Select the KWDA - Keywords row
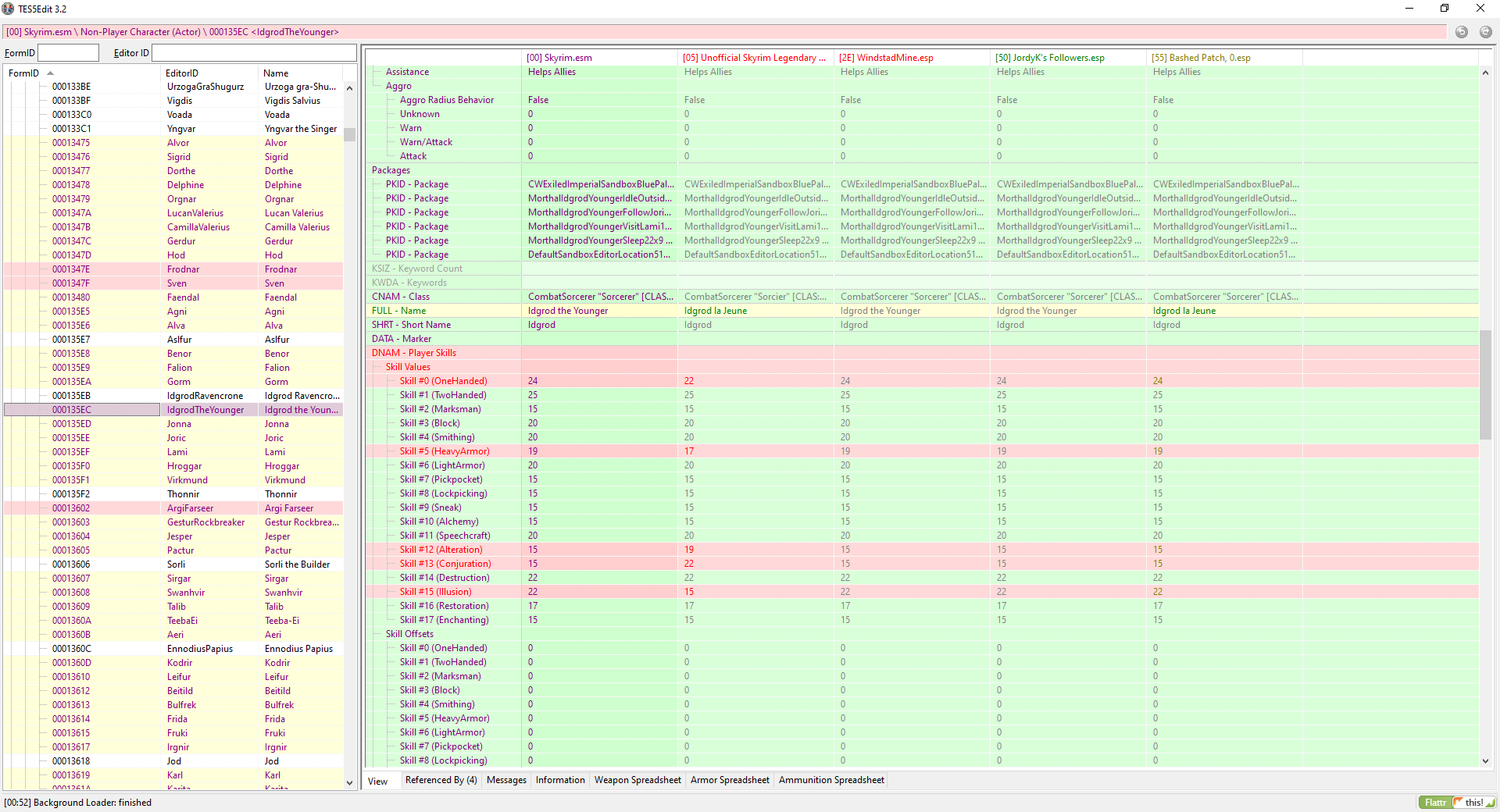1500x812 pixels. tap(922, 283)
